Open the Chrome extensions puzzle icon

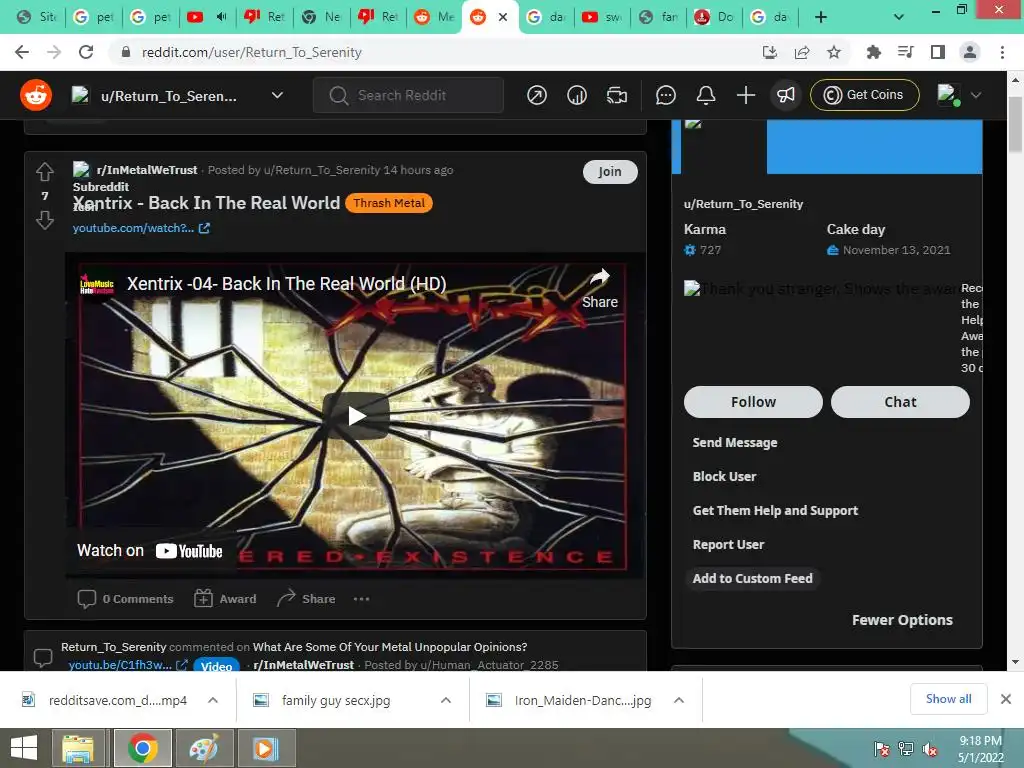[873, 52]
